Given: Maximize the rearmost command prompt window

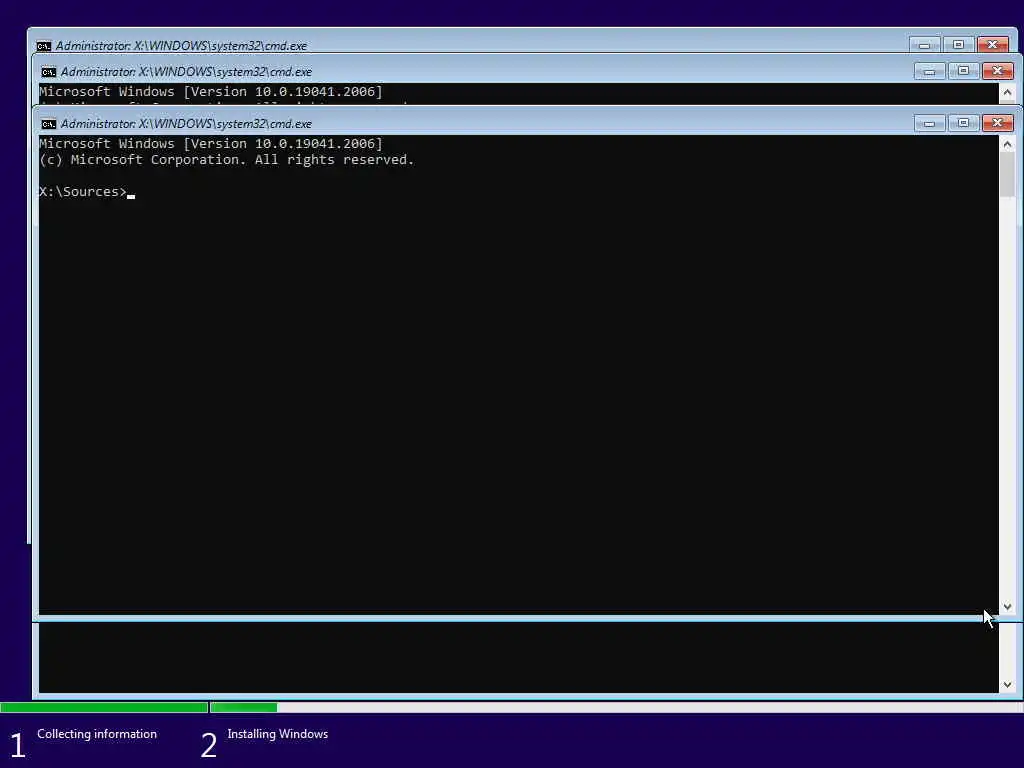Looking at the screenshot, I should point(958,44).
